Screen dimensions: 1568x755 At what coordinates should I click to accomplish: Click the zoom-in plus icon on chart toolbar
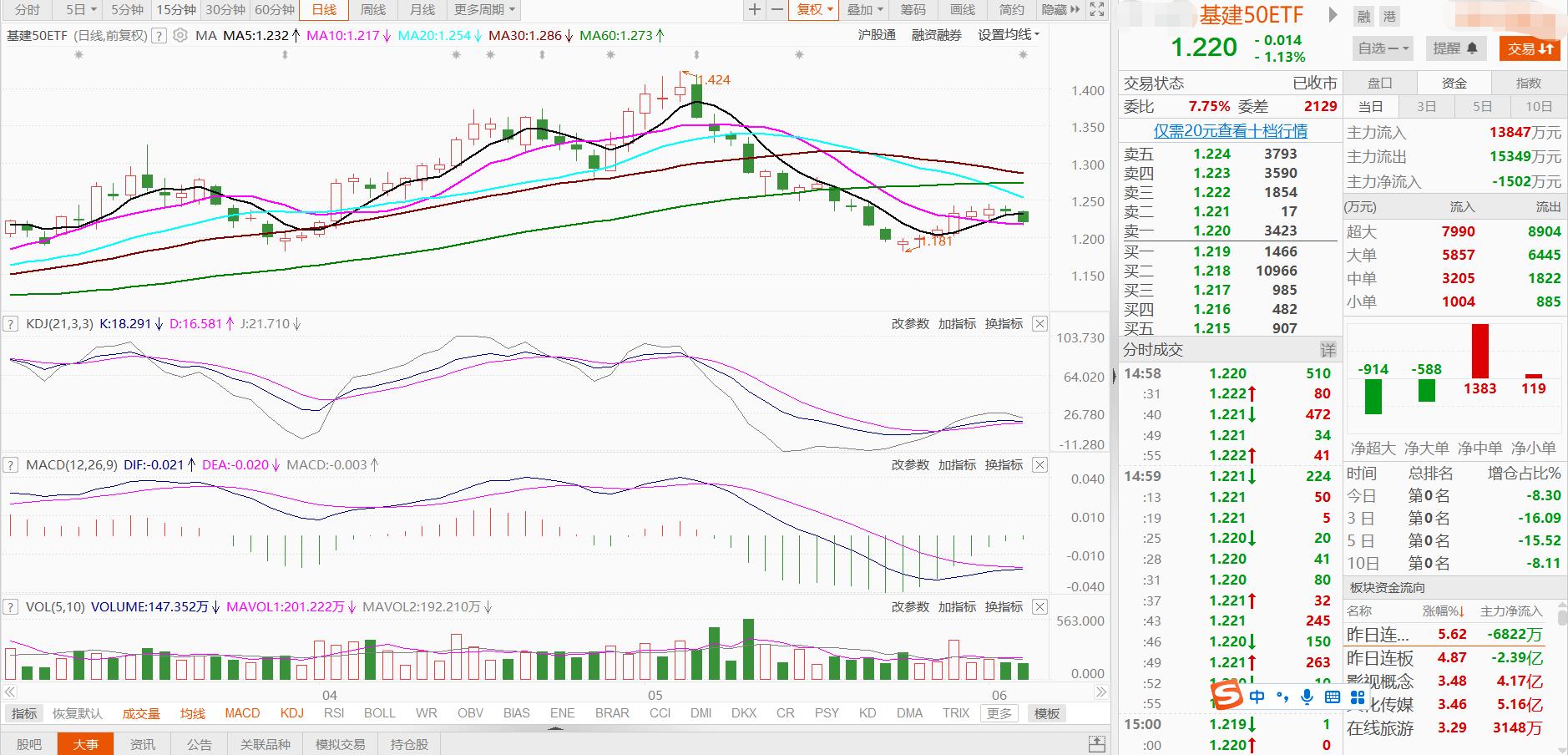click(755, 9)
